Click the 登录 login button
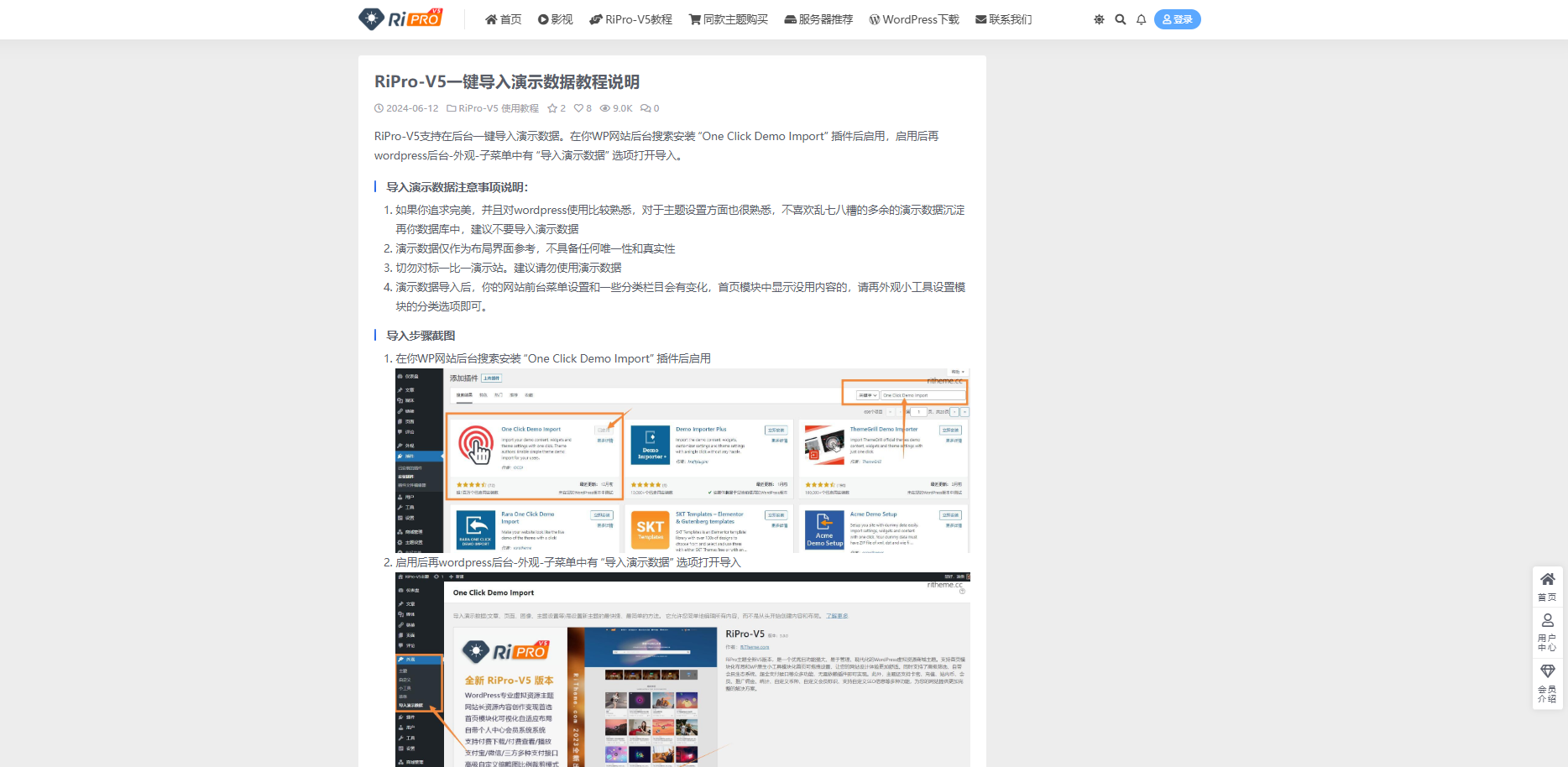This screenshot has height=767, width=1568. tap(1177, 19)
